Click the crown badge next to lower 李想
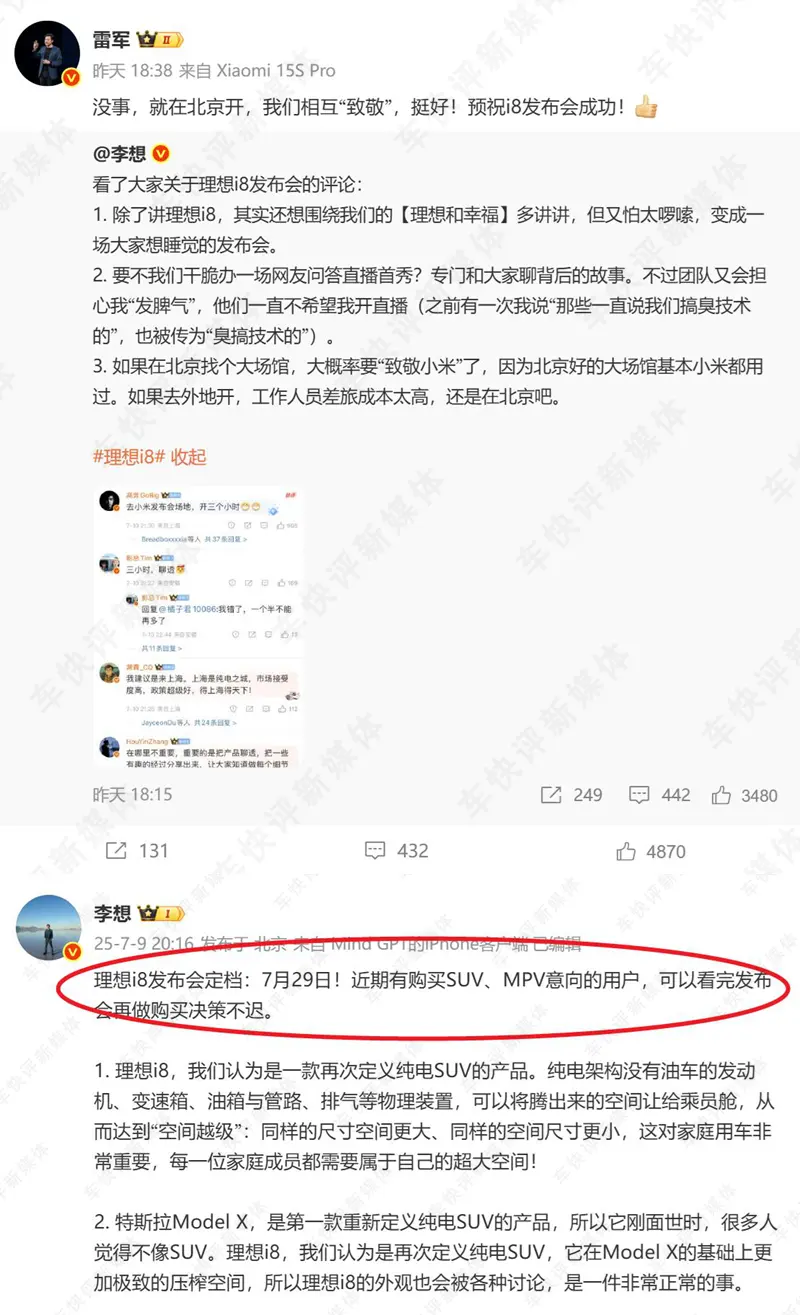Image resolution: width=800 pixels, height=1315 pixels. (161, 913)
